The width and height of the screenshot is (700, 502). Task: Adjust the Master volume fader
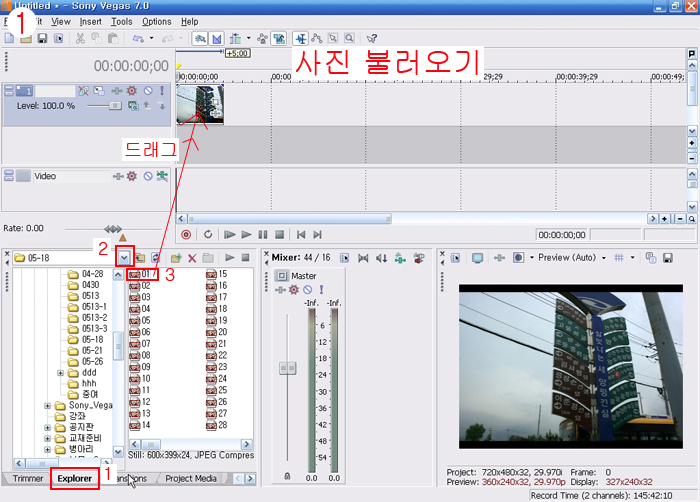pos(288,368)
